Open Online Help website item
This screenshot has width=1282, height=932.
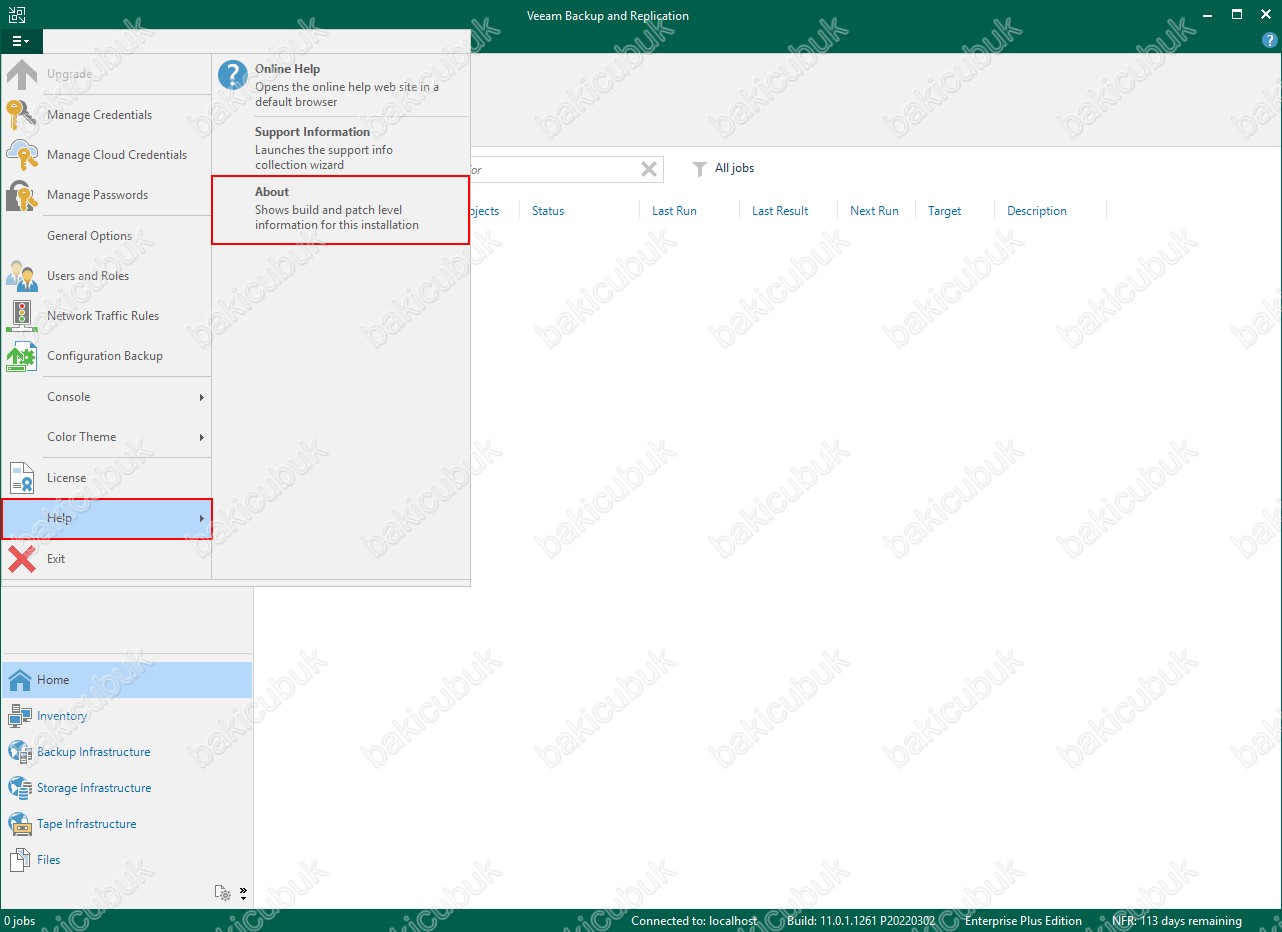tap(341, 86)
